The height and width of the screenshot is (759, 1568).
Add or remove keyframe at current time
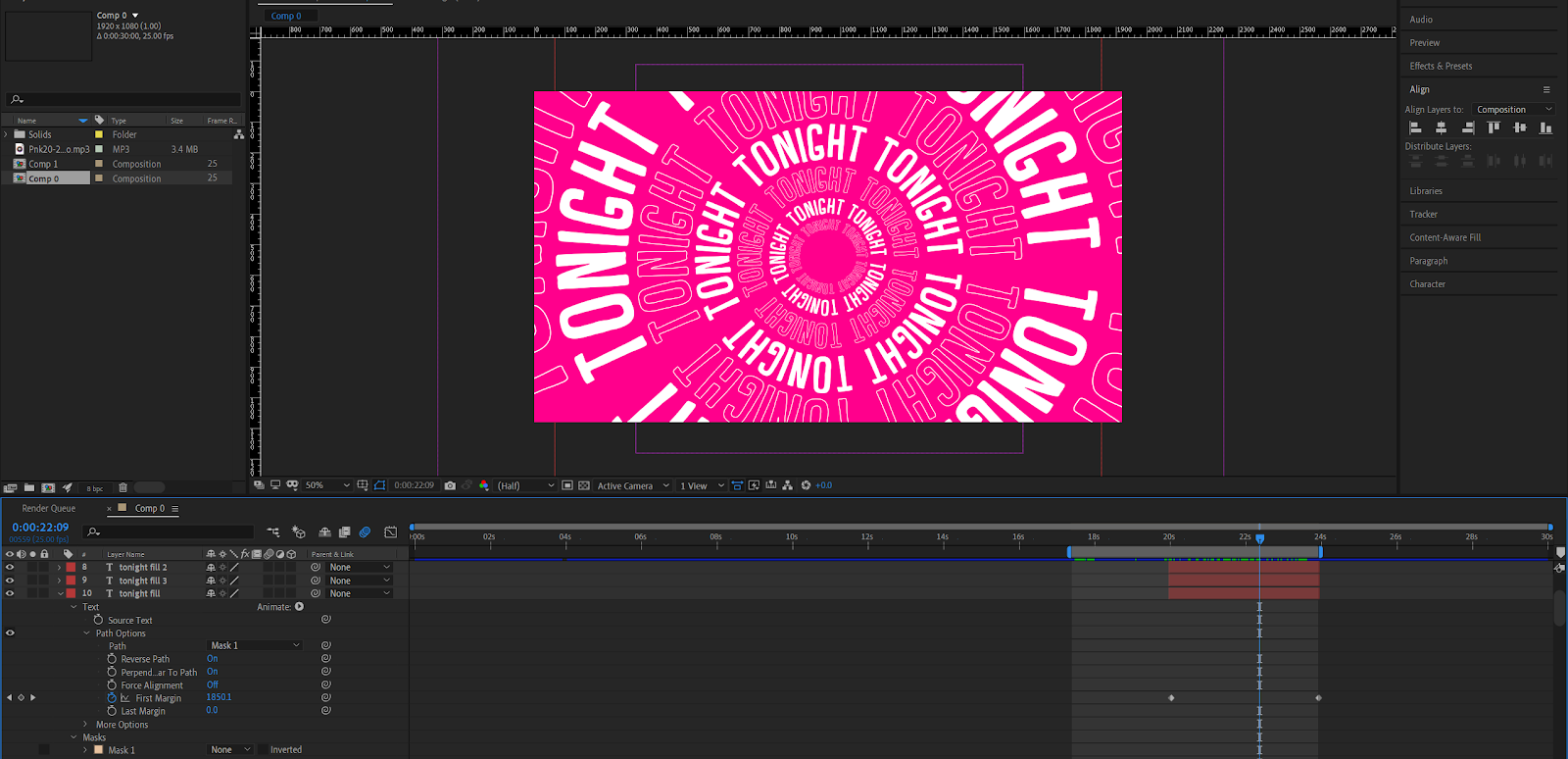(22, 697)
